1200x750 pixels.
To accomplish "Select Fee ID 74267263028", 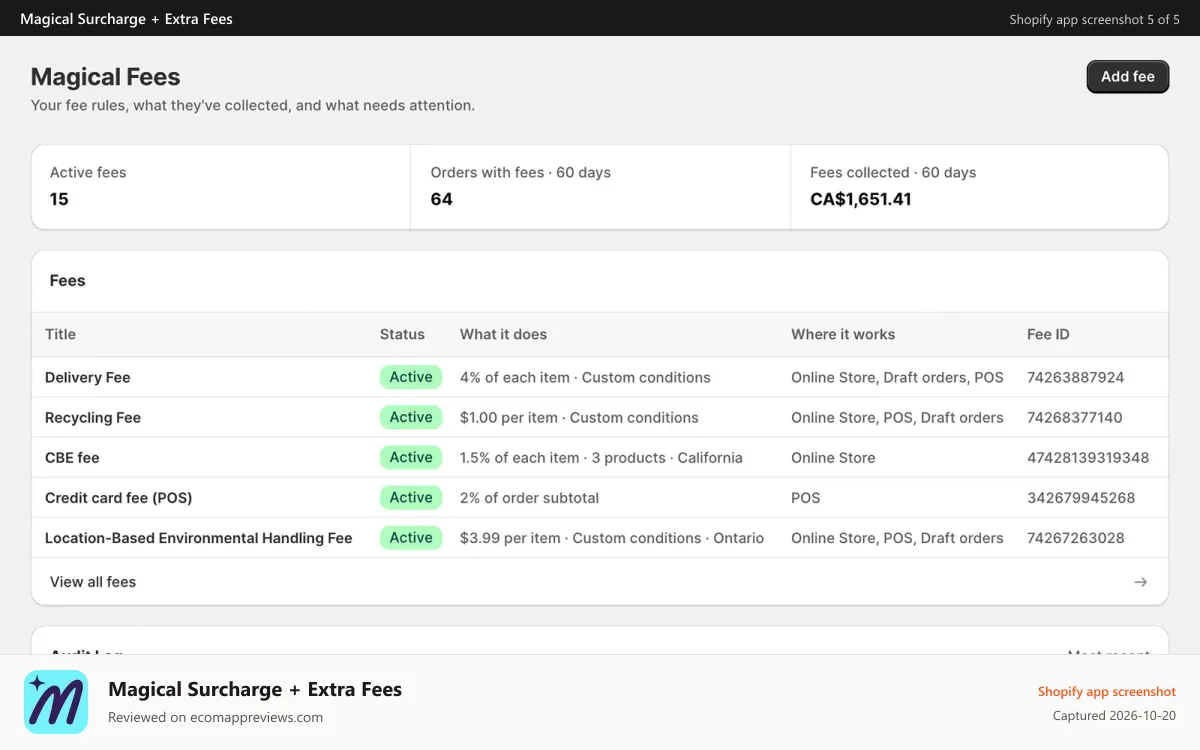I will click(x=1076, y=538).
